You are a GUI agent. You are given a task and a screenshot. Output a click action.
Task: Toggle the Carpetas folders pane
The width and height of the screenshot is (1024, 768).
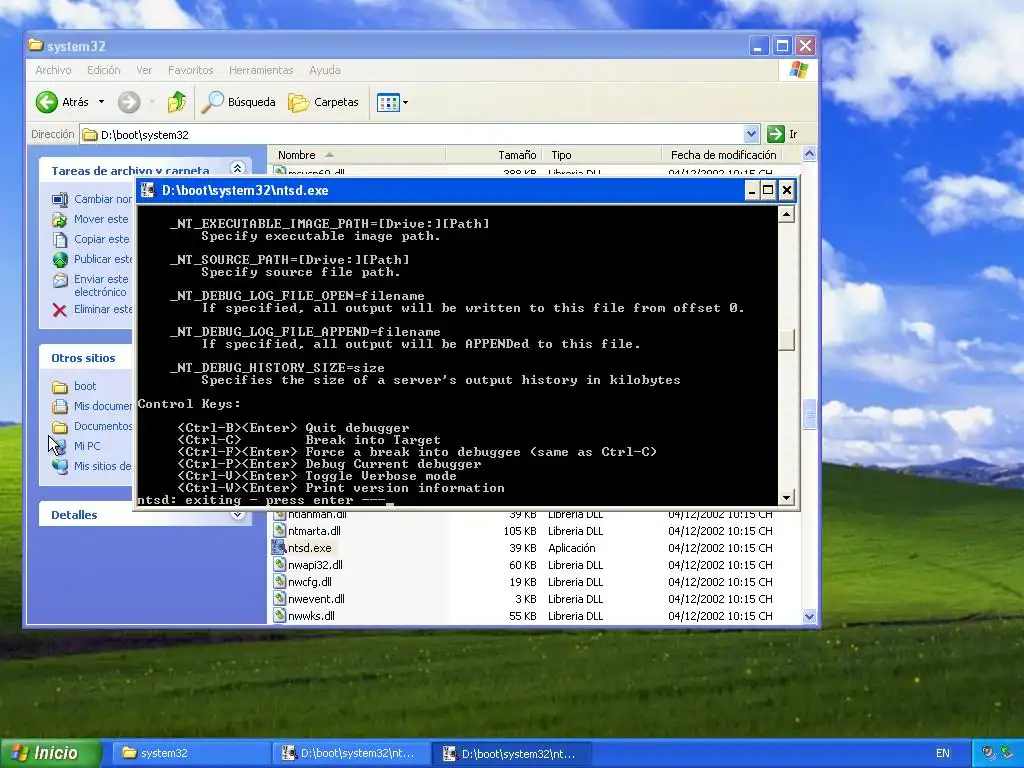[323, 102]
